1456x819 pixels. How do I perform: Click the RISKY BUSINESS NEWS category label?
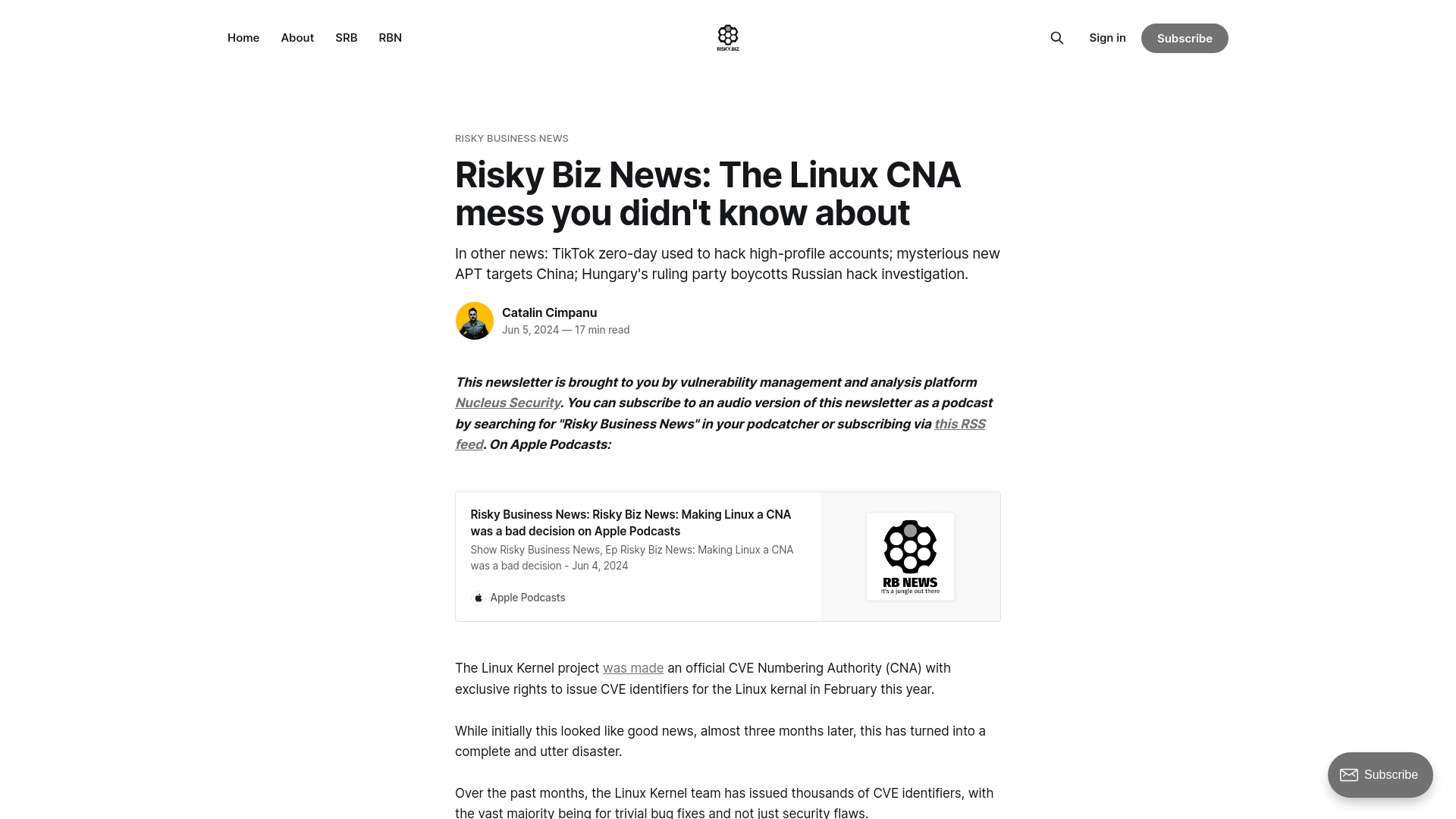pyautogui.click(x=511, y=138)
